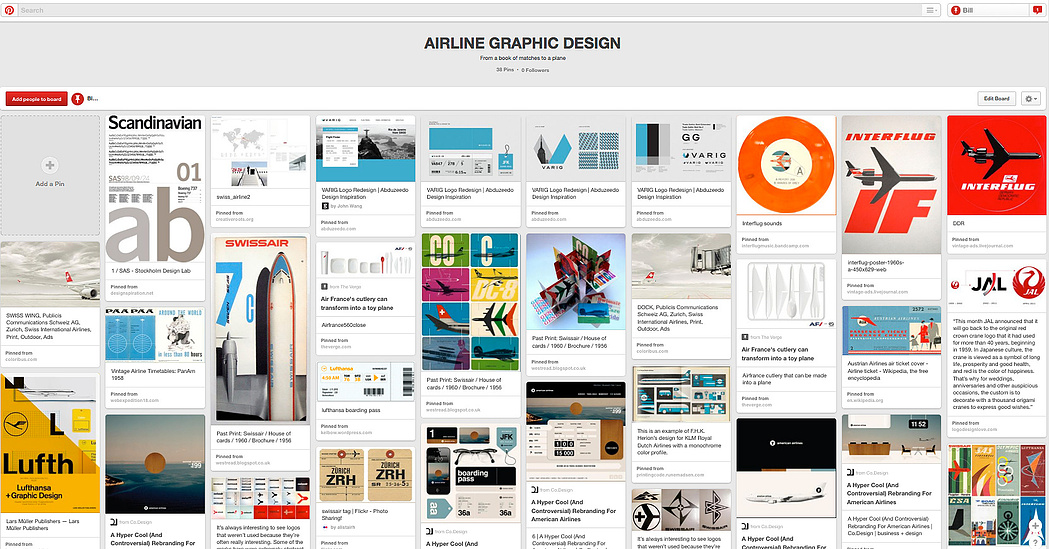Open the Scandinavian SAS typography pin
Screen dimensions: 1049x549
[155, 189]
